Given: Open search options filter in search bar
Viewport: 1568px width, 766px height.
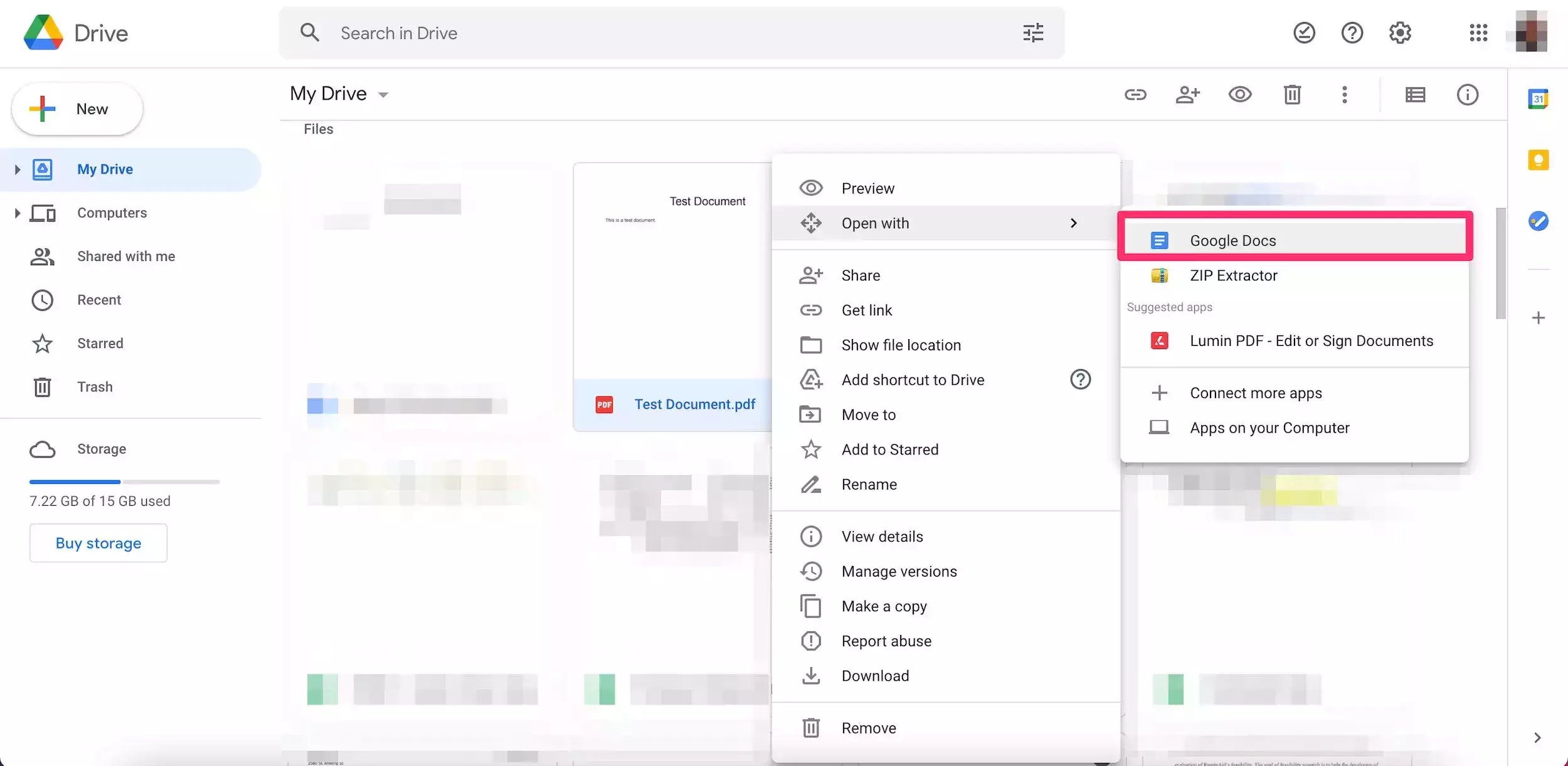Looking at the screenshot, I should (1032, 33).
